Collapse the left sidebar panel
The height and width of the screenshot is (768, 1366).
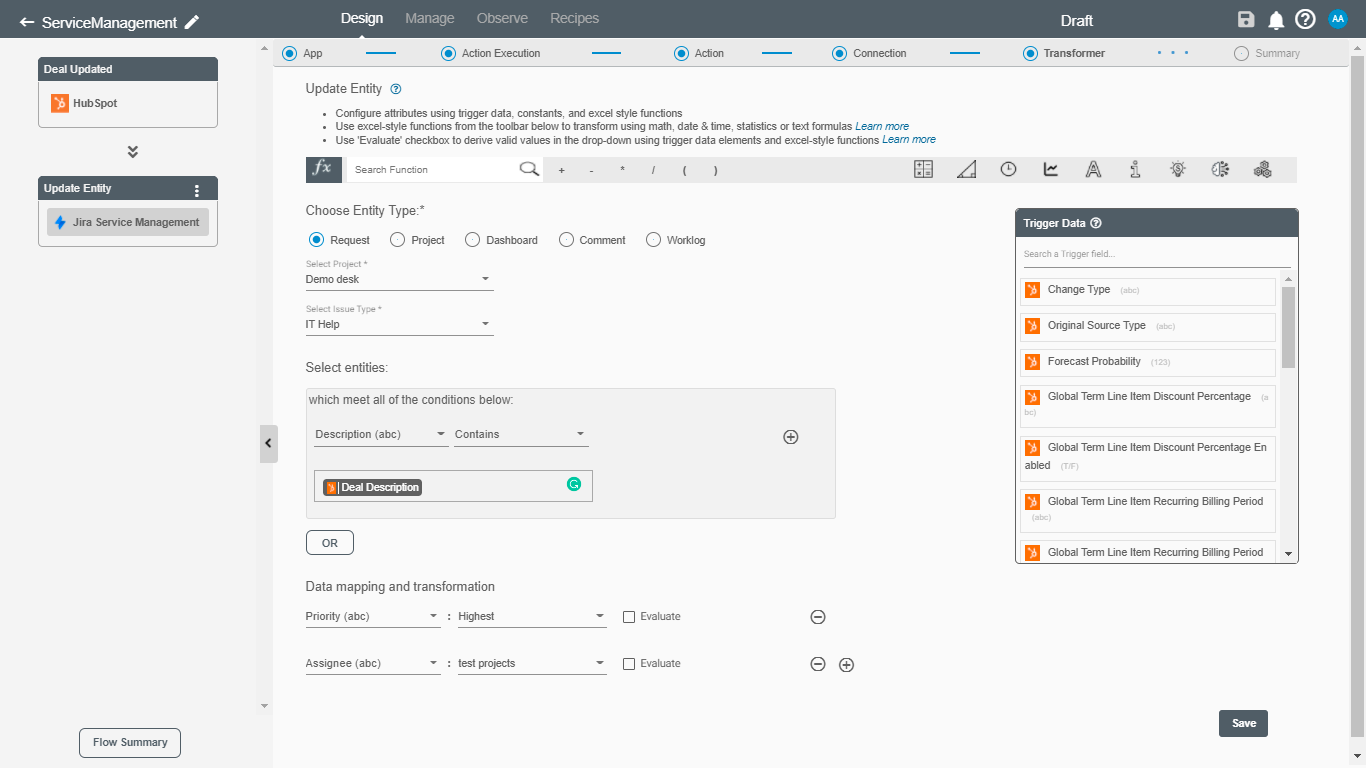click(x=268, y=443)
